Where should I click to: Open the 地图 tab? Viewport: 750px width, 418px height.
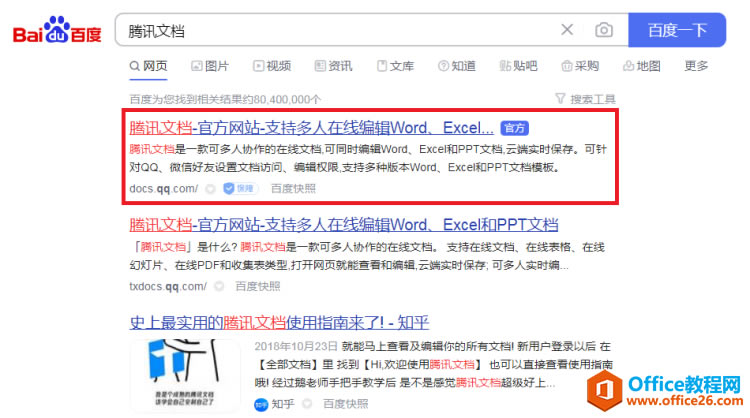pos(641,66)
